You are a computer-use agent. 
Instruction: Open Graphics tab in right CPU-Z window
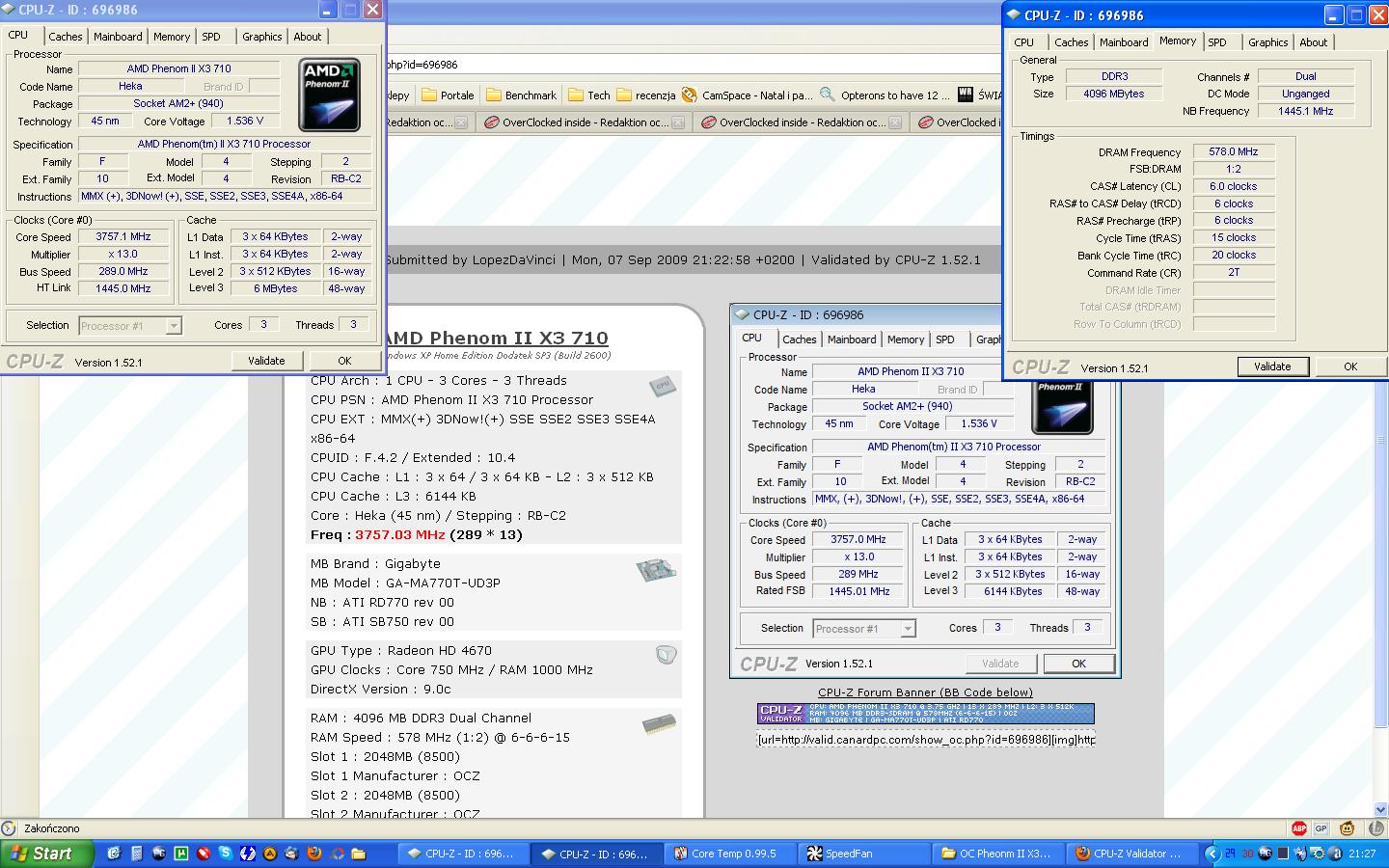[1268, 42]
